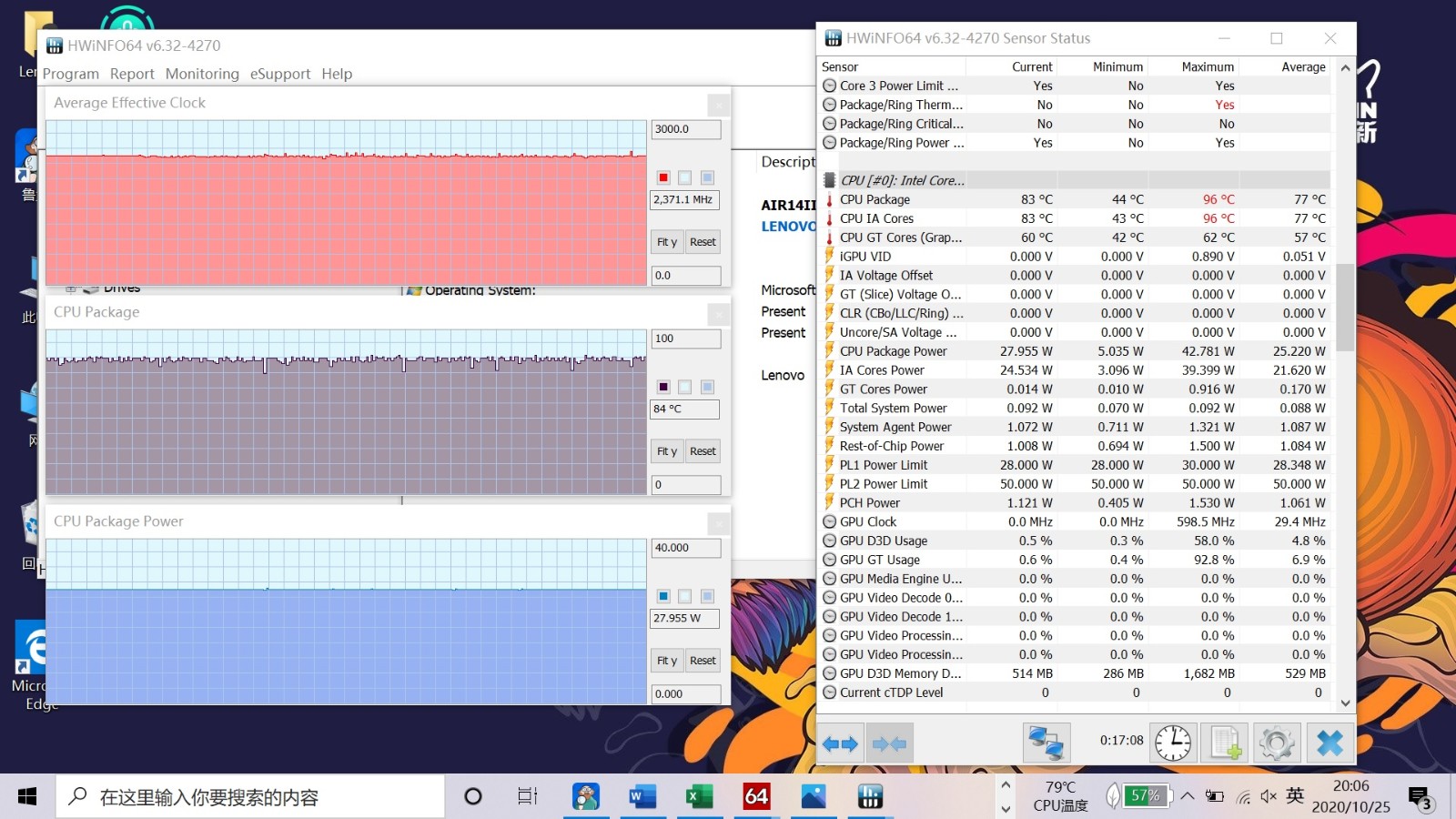Click the sensor list scroll up arrow
The height and width of the screenshot is (819, 1456).
1345,67
